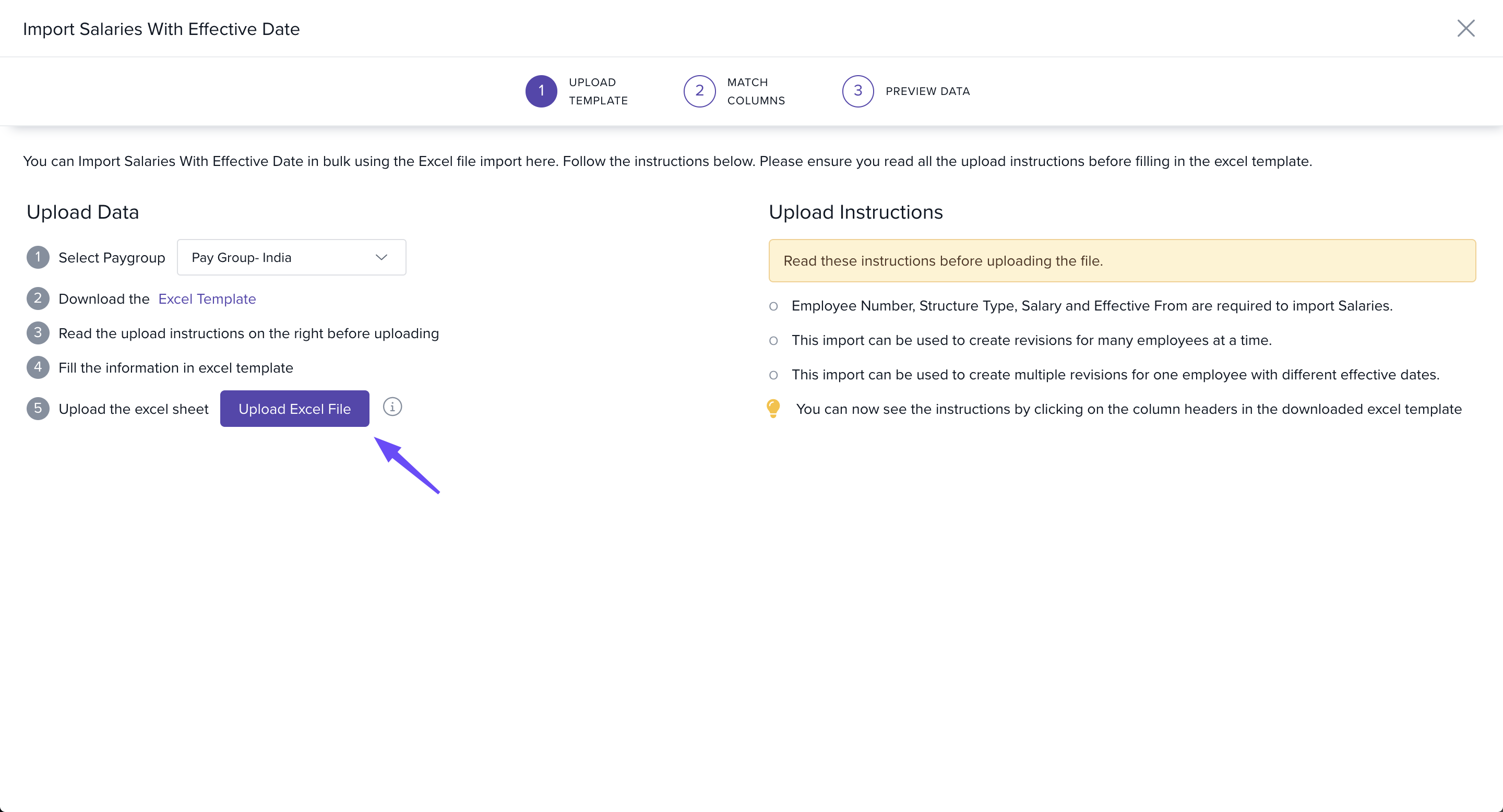Click step 2 Match Columns circle
The width and height of the screenshot is (1503, 812).
pos(699,91)
